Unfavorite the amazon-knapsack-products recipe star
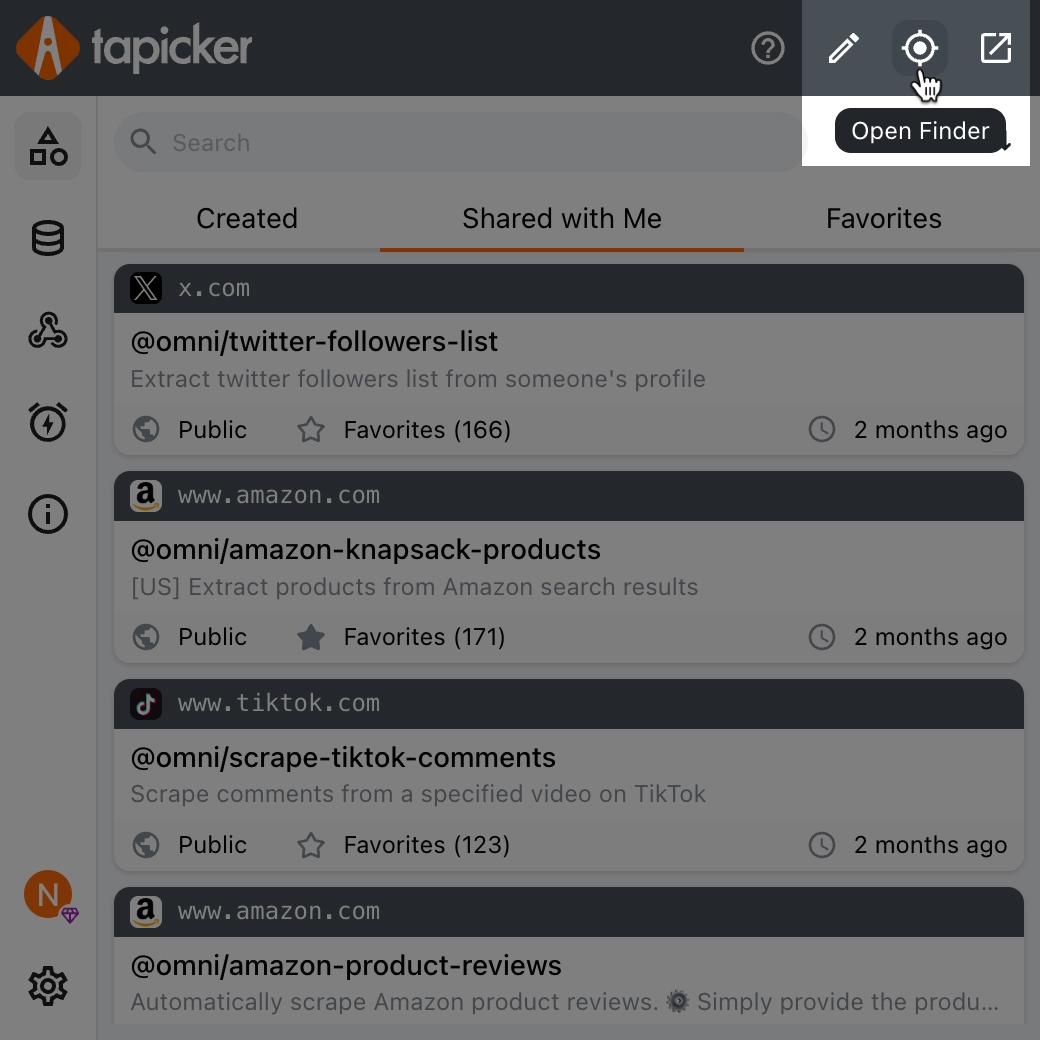This screenshot has height=1040, width=1040. [x=311, y=637]
